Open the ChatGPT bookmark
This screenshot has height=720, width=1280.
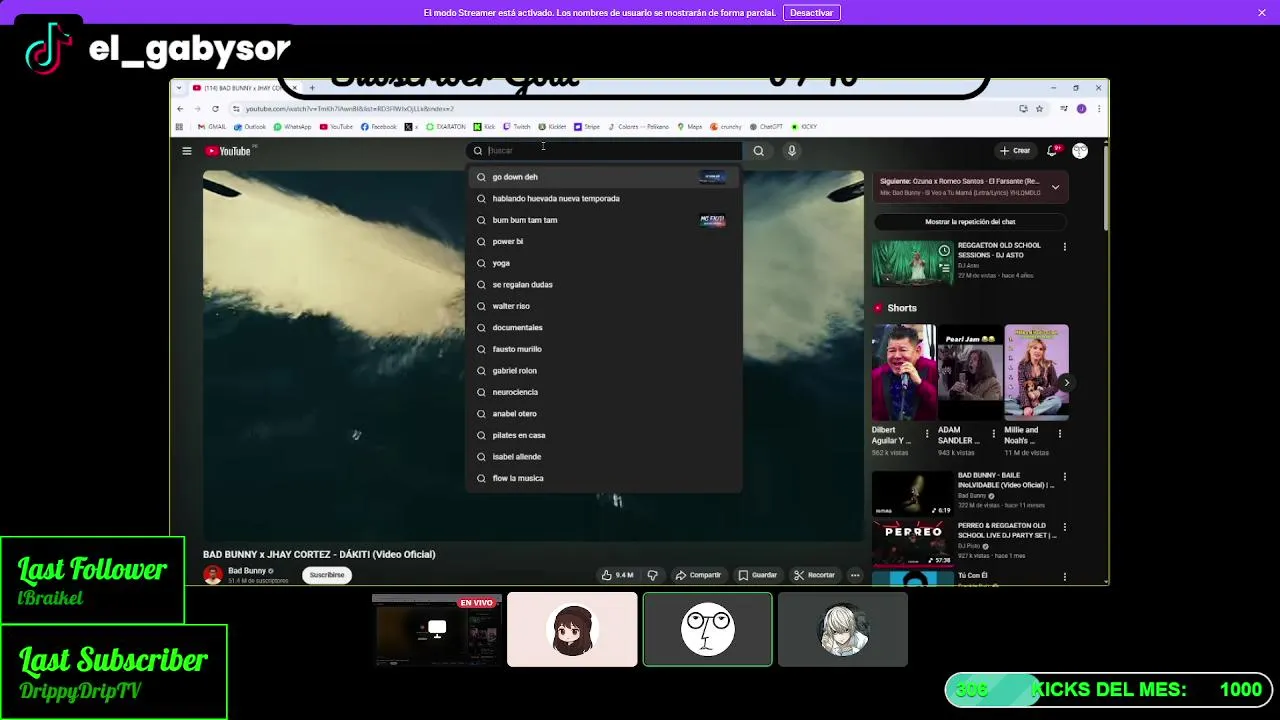pos(766,127)
